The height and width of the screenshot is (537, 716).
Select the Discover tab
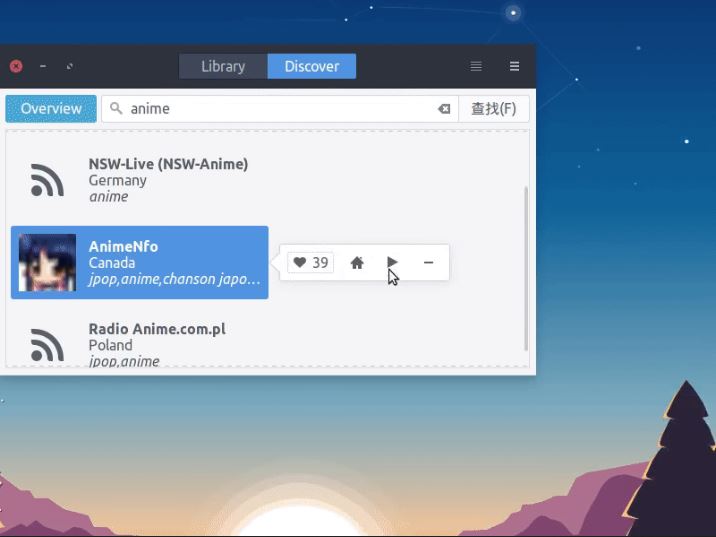click(x=312, y=66)
